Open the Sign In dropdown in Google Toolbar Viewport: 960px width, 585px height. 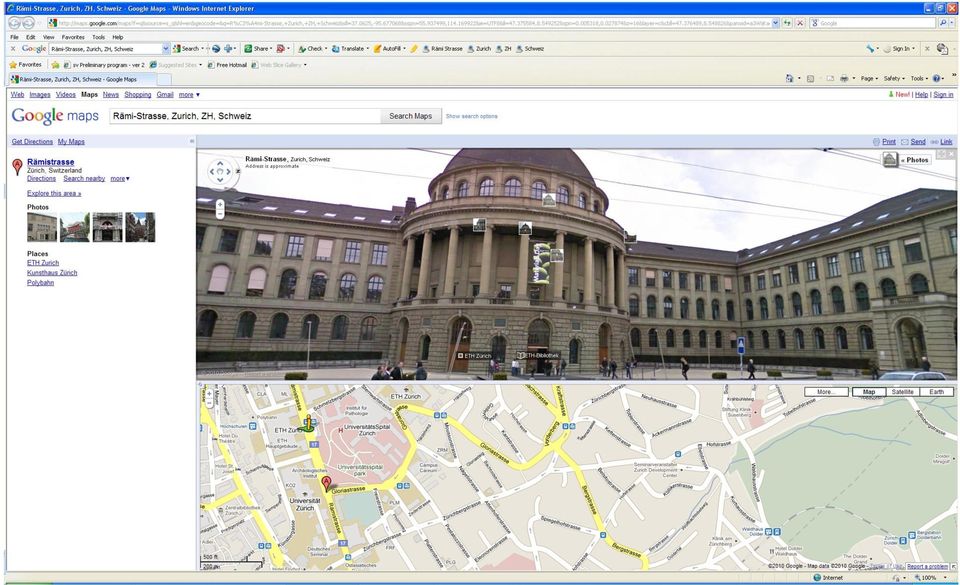click(x=900, y=48)
